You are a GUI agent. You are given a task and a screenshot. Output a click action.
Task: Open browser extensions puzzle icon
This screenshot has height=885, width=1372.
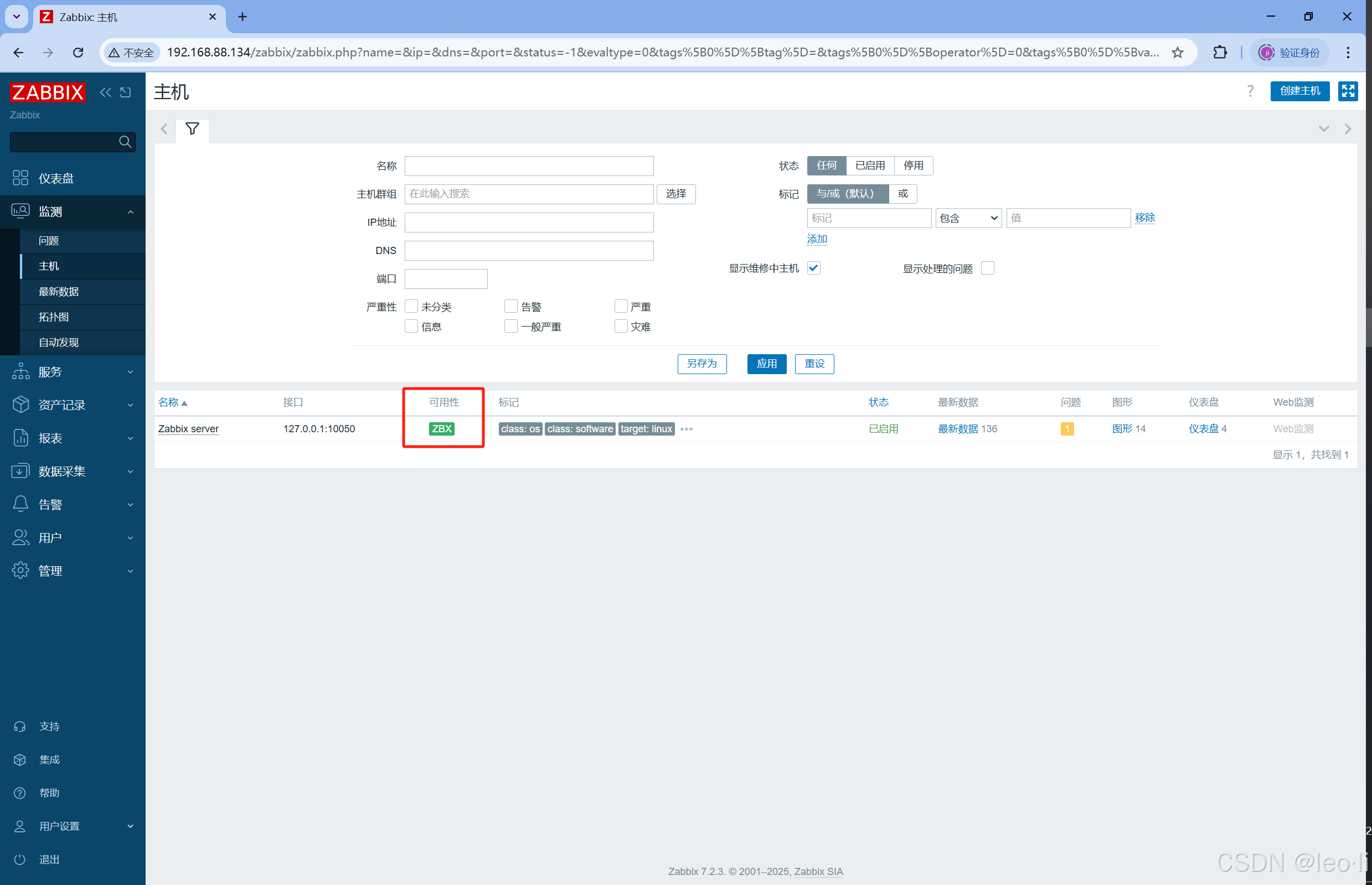click(1220, 52)
